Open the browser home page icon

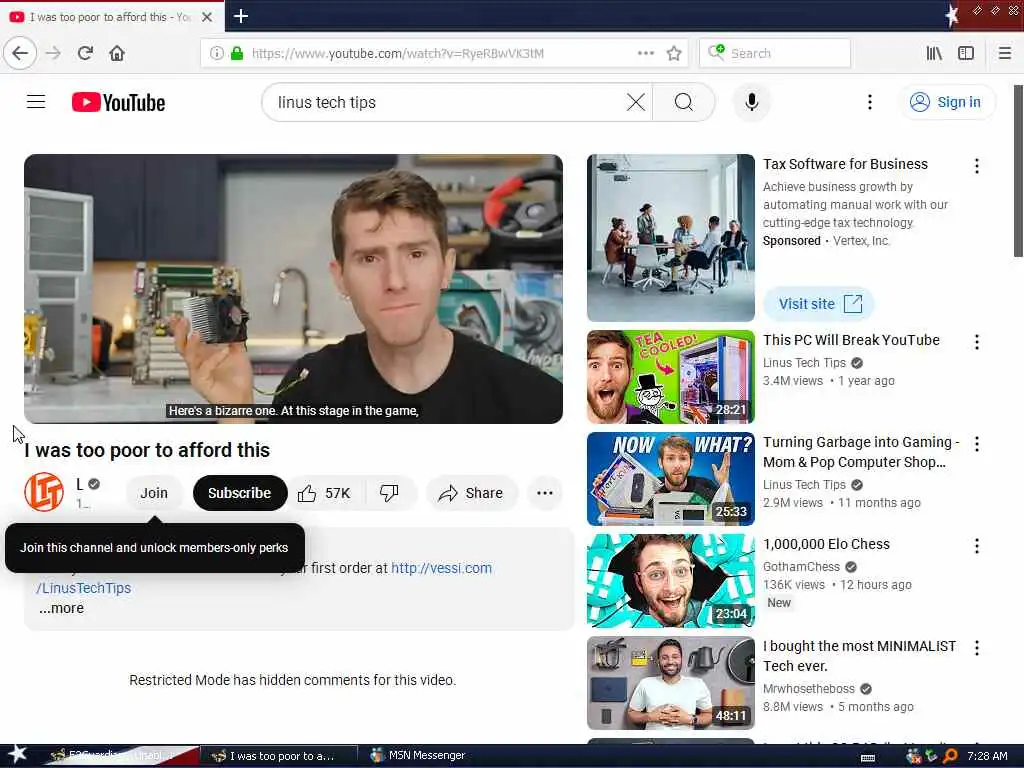pyautogui.click(x=117, y=53)
